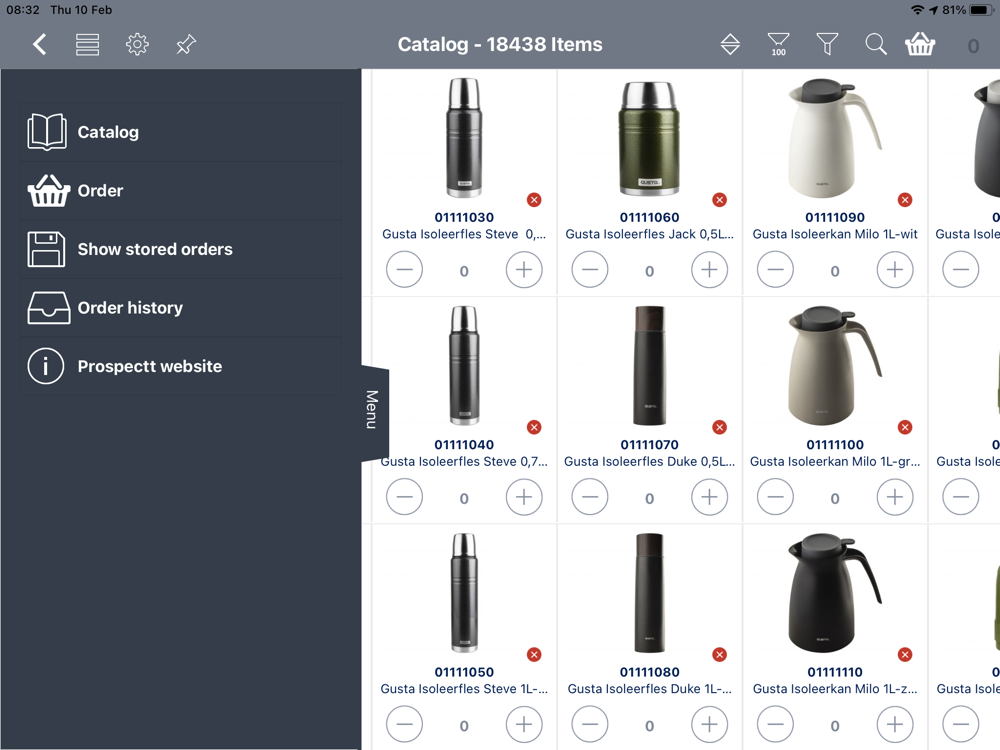Image resolution: width=1000 pixels, height=750 pixels.
Task: Select item code 01111080
Action: click(649, 672)
